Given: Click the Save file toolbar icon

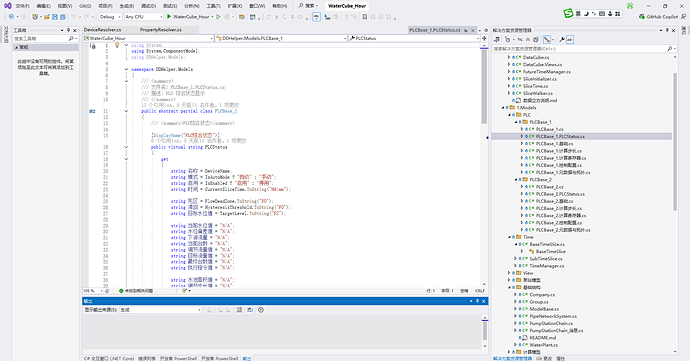Looking at the screenshot, I should (55, 17).
